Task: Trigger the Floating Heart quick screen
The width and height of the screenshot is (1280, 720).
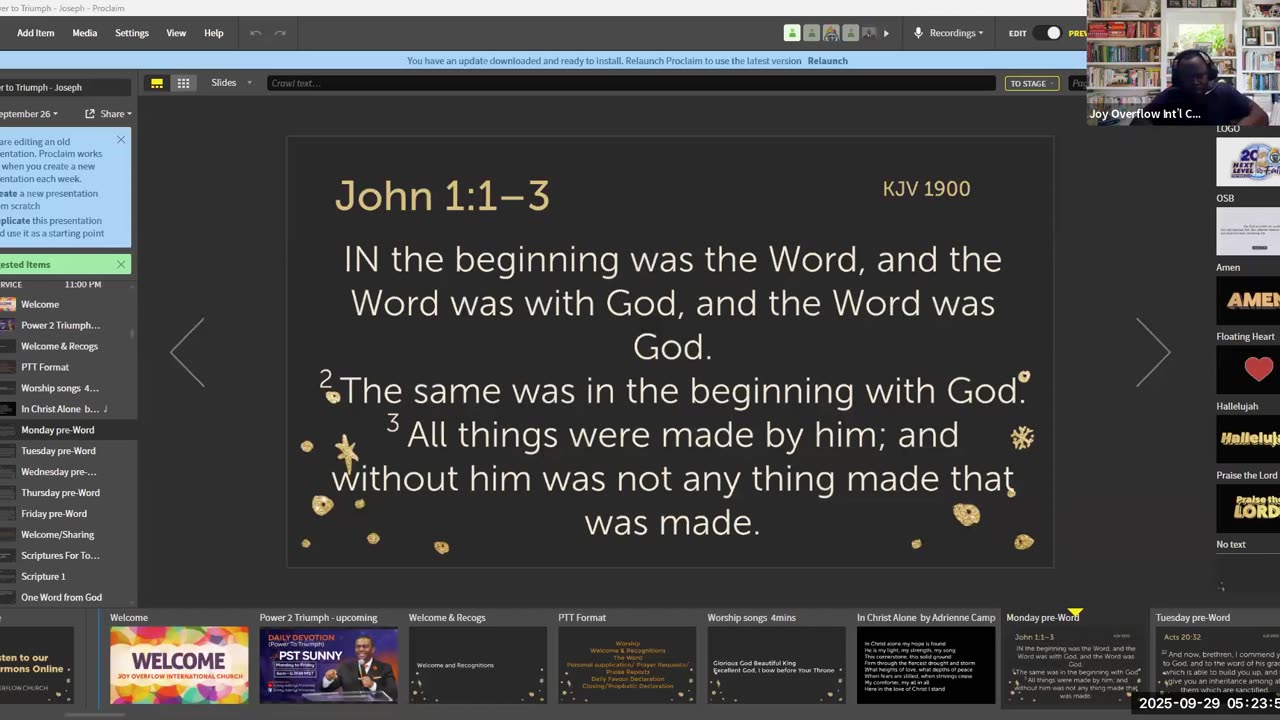Action: click(x=1248, y=369)
